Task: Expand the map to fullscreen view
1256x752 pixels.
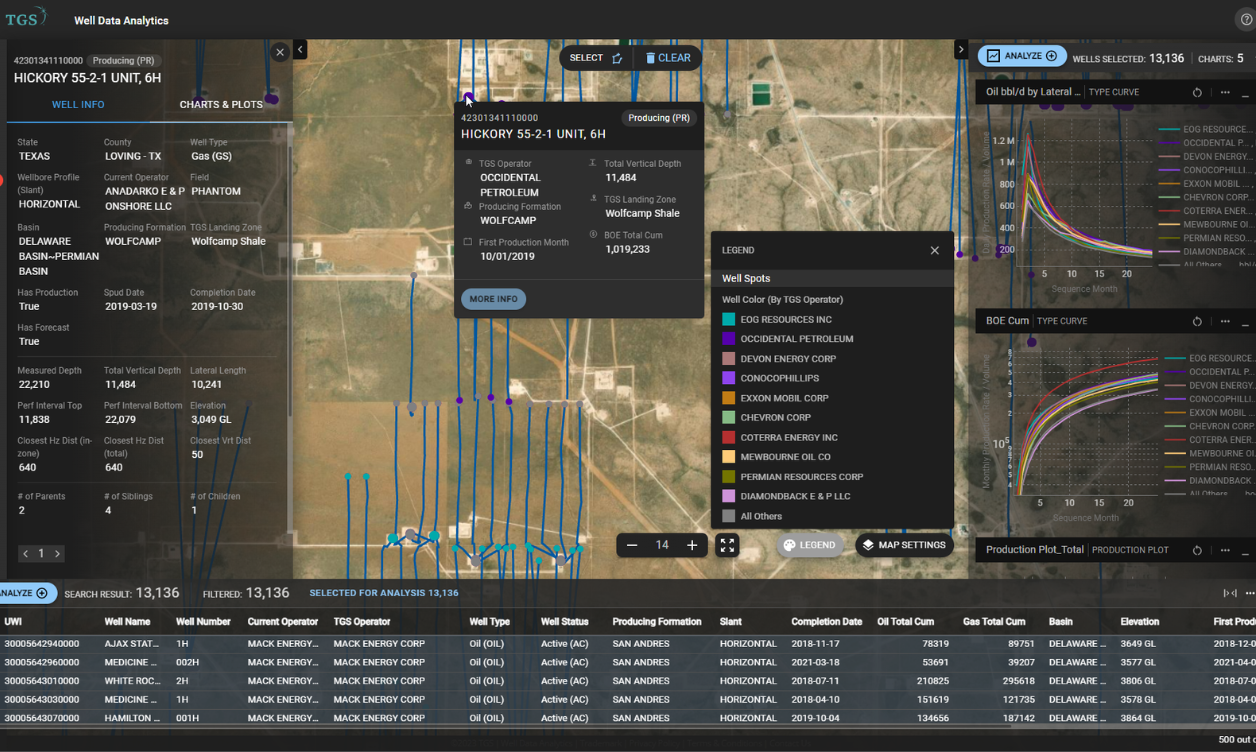Action: [728, 545]
